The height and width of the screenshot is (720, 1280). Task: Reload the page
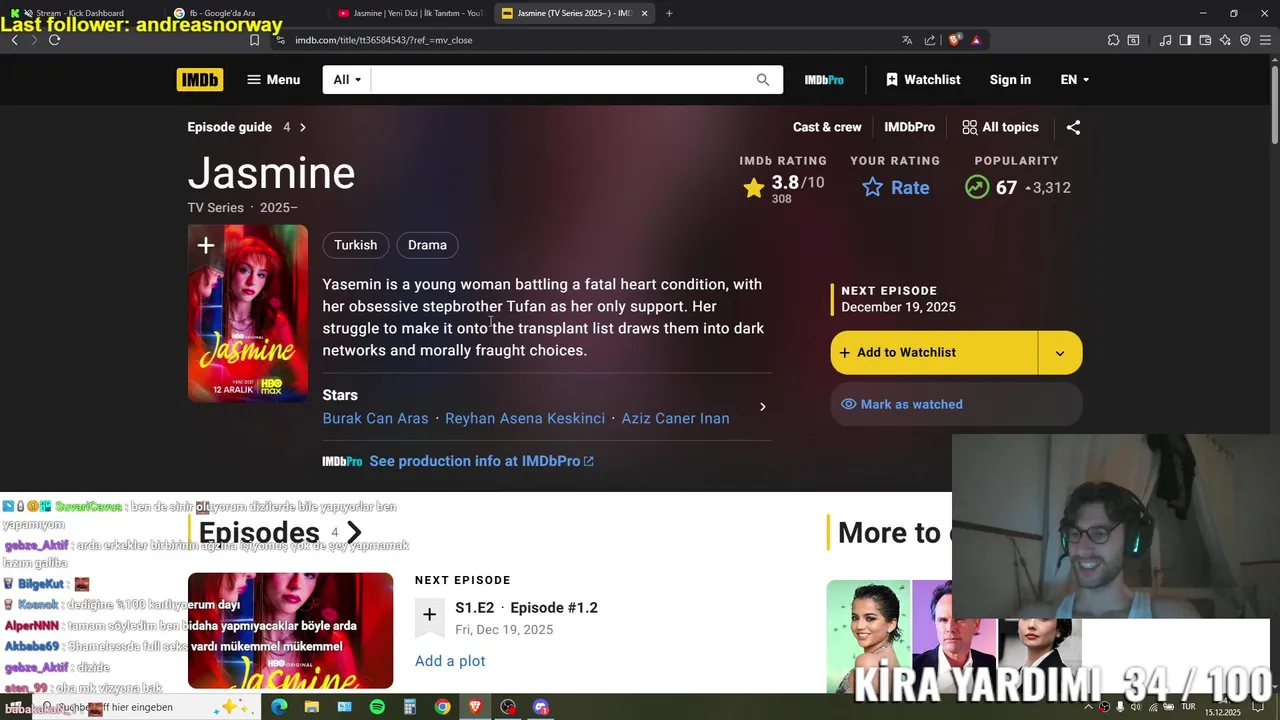tap(54, 40)
